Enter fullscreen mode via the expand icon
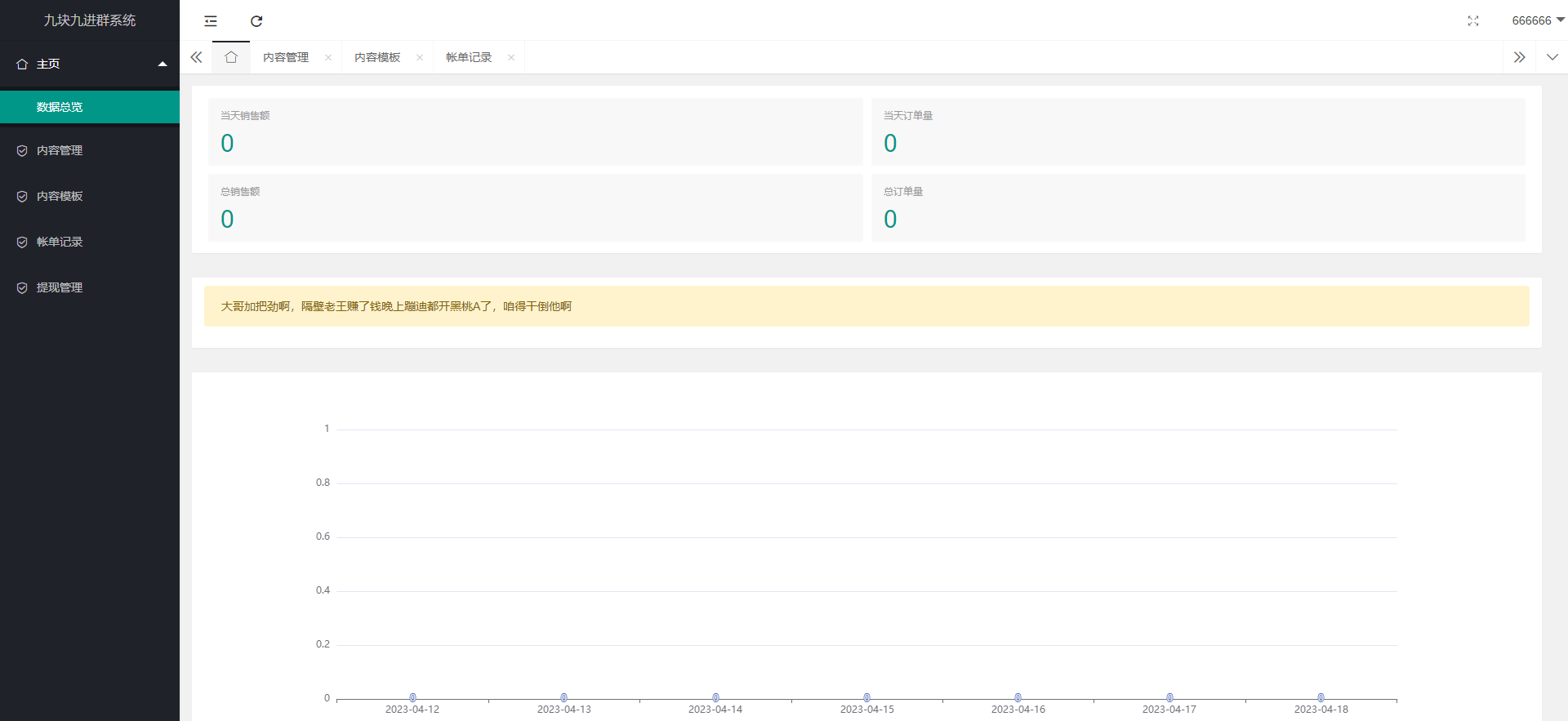The image size is (1568, 721). pyautogui.click(x=1473, y=21)
